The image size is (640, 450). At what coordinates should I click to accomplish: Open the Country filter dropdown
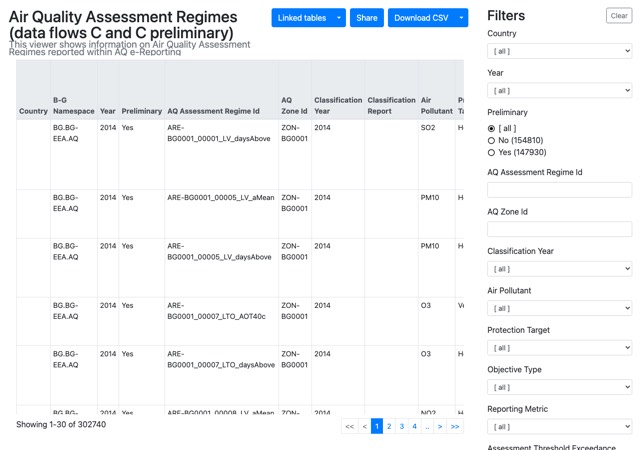point(560,51)
